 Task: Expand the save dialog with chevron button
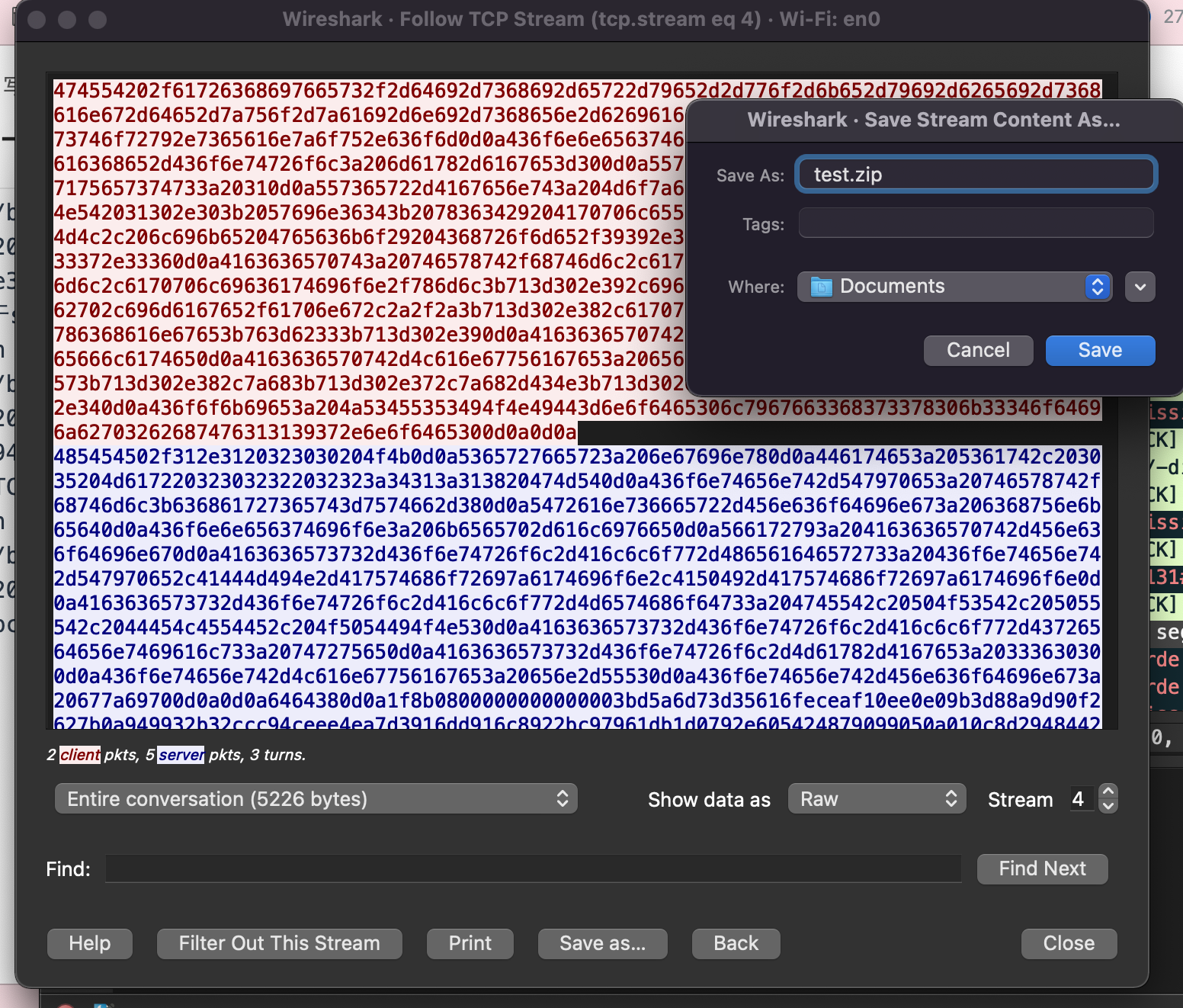1140,287
